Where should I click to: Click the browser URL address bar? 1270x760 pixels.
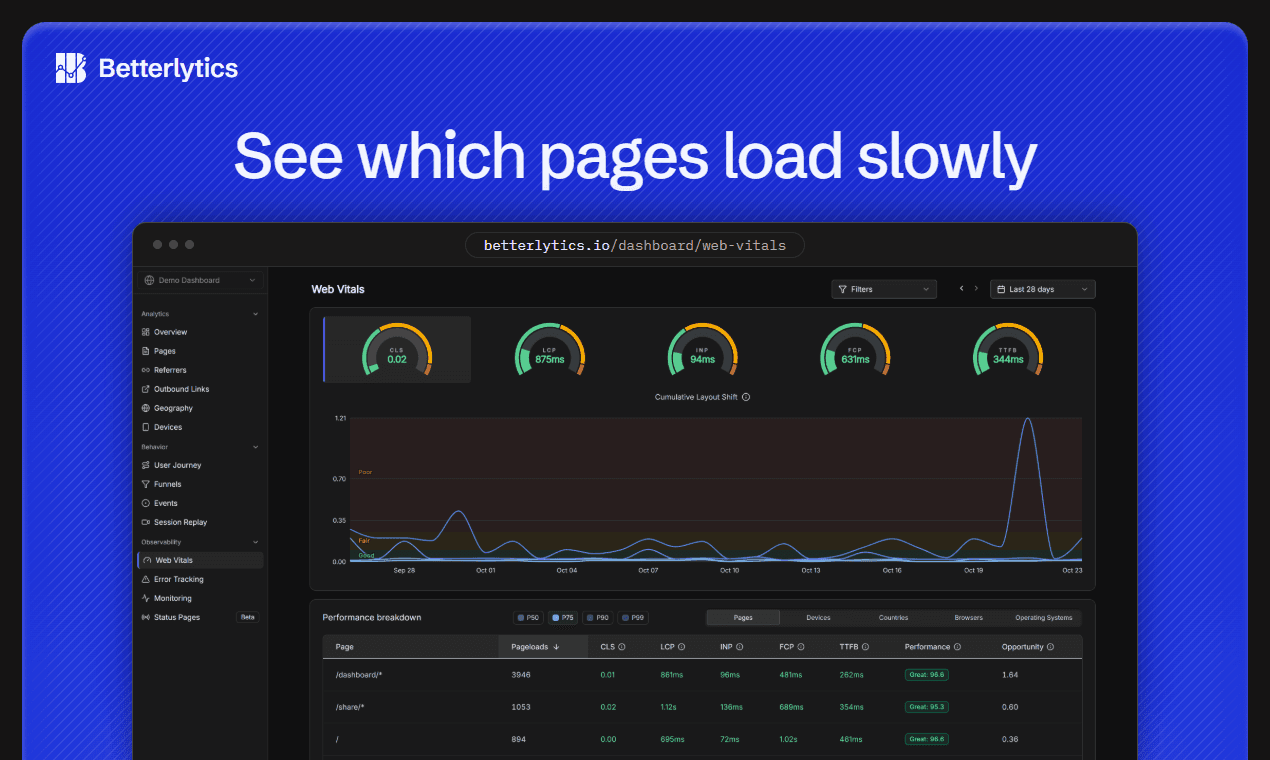[x=635, y=245]
